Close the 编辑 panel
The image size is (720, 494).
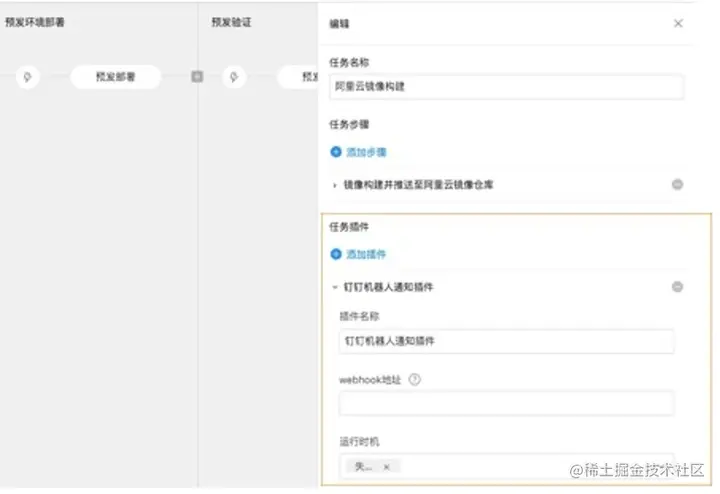click(678, 23)
